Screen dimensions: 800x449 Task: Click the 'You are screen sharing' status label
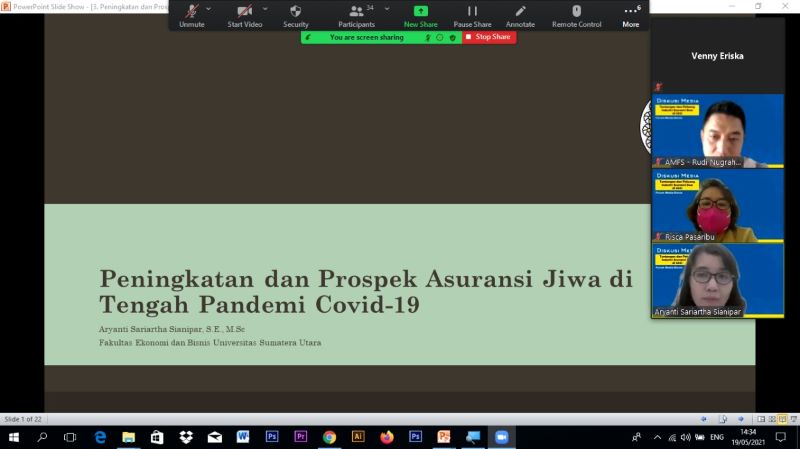click(366, 37)
